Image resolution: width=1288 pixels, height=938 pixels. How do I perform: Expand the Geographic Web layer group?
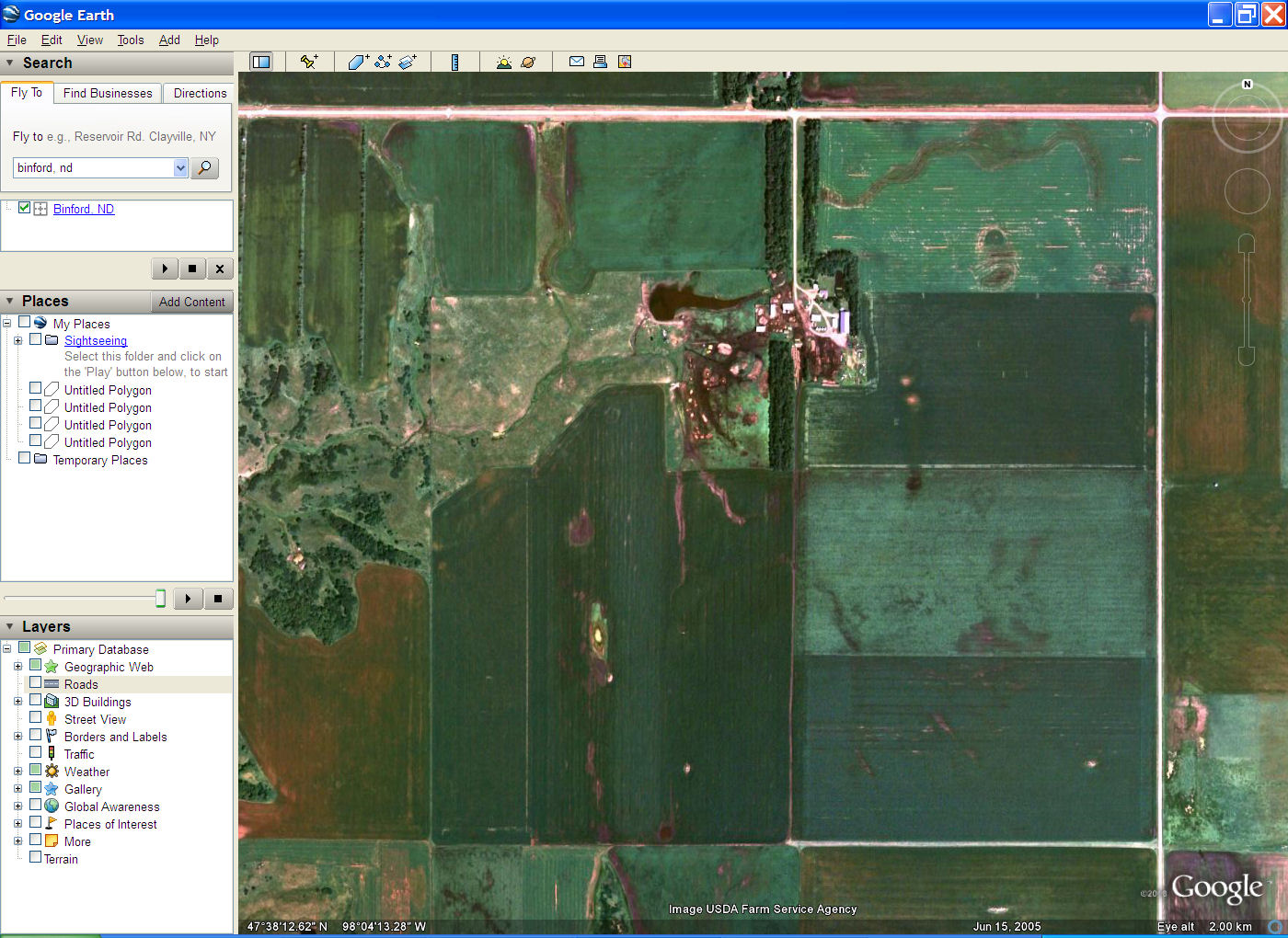(x=17, y=666)
